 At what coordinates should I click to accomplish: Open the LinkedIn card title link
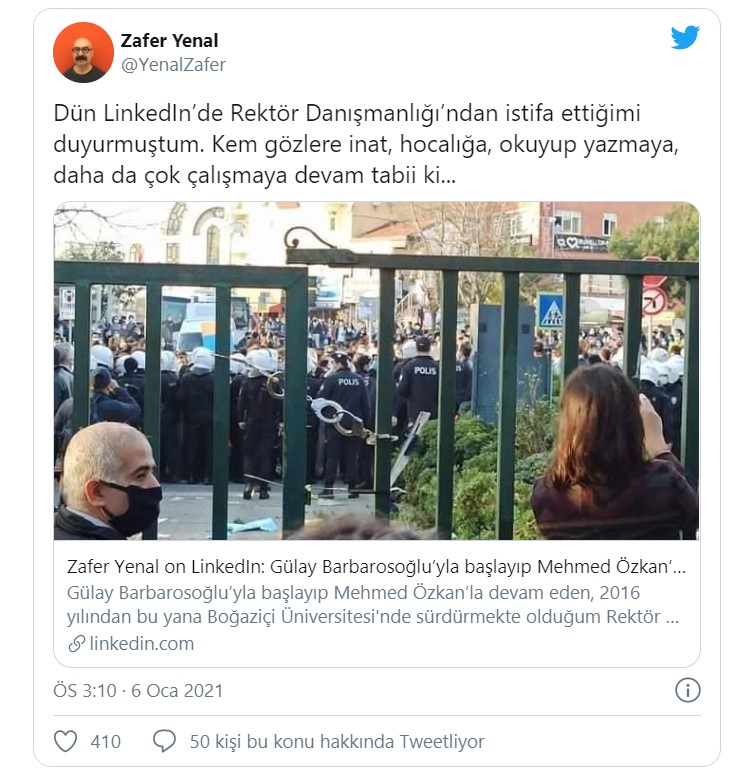(x=376, y=566)
